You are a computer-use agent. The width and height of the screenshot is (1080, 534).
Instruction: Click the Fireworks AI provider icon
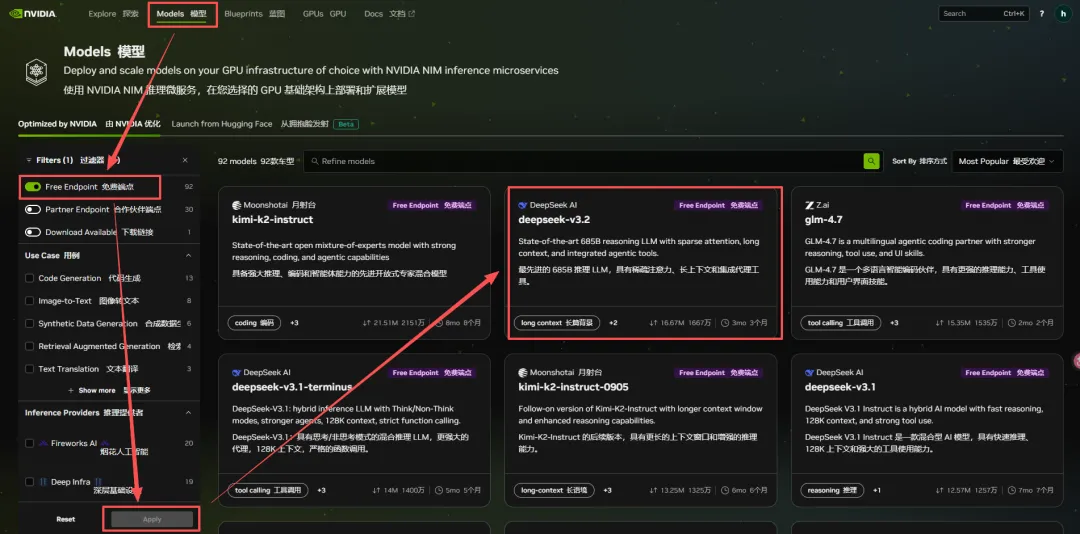click(43, 443)
